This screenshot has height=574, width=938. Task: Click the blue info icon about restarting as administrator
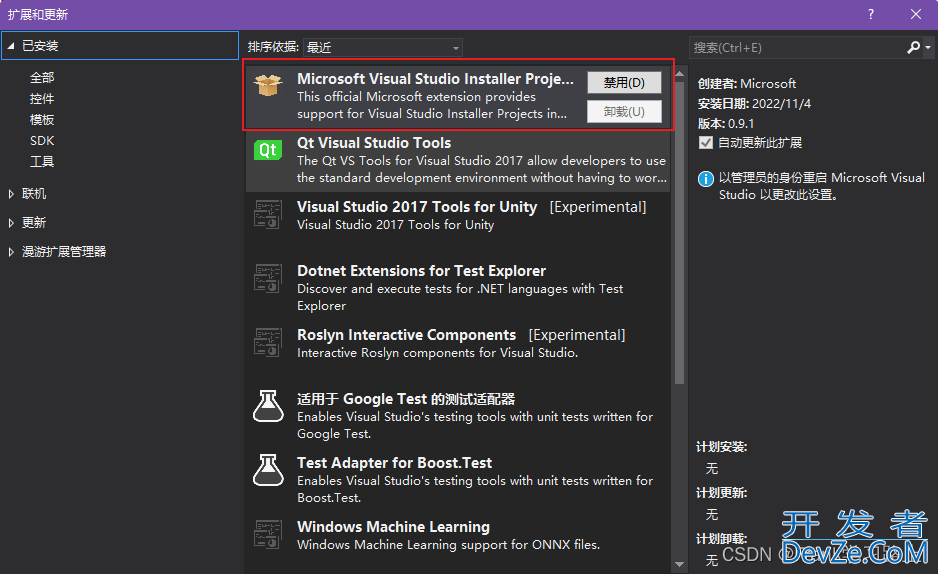pyautogui.click(x=706, y=178)
